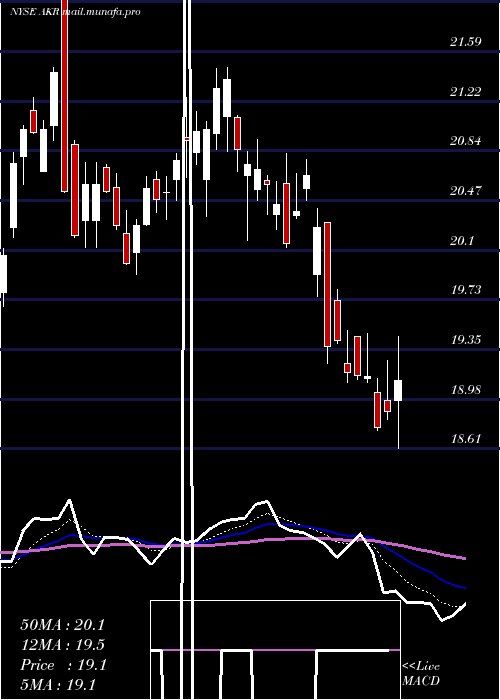Screen dimensions: 500x700
Task: Click the MACD box outline panel
Action: coord(275,650)
